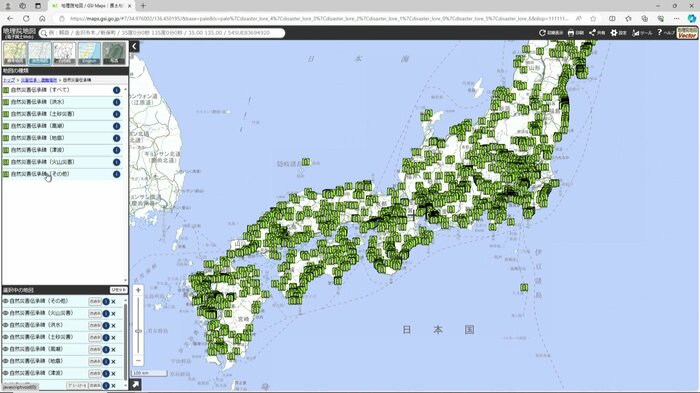Open the ツール tools menu

coord(642,33)
